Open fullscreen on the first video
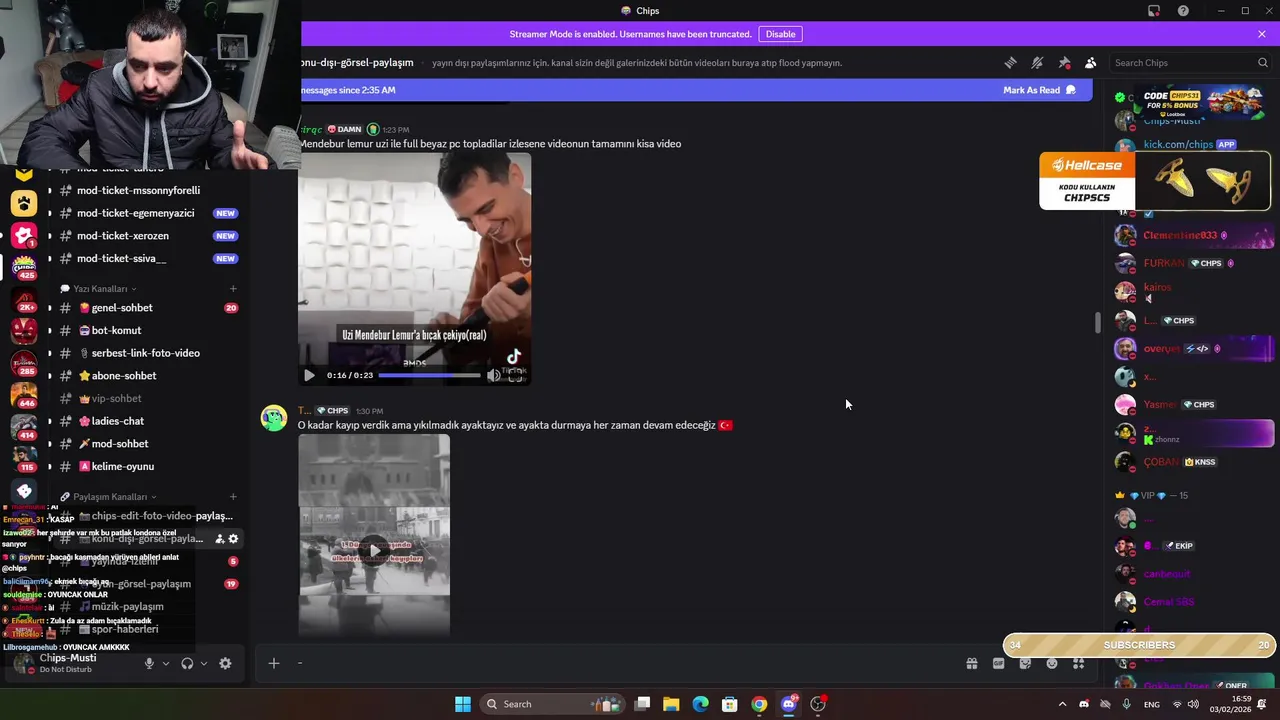The image size is (1280, 720). [x=515, y=375]
